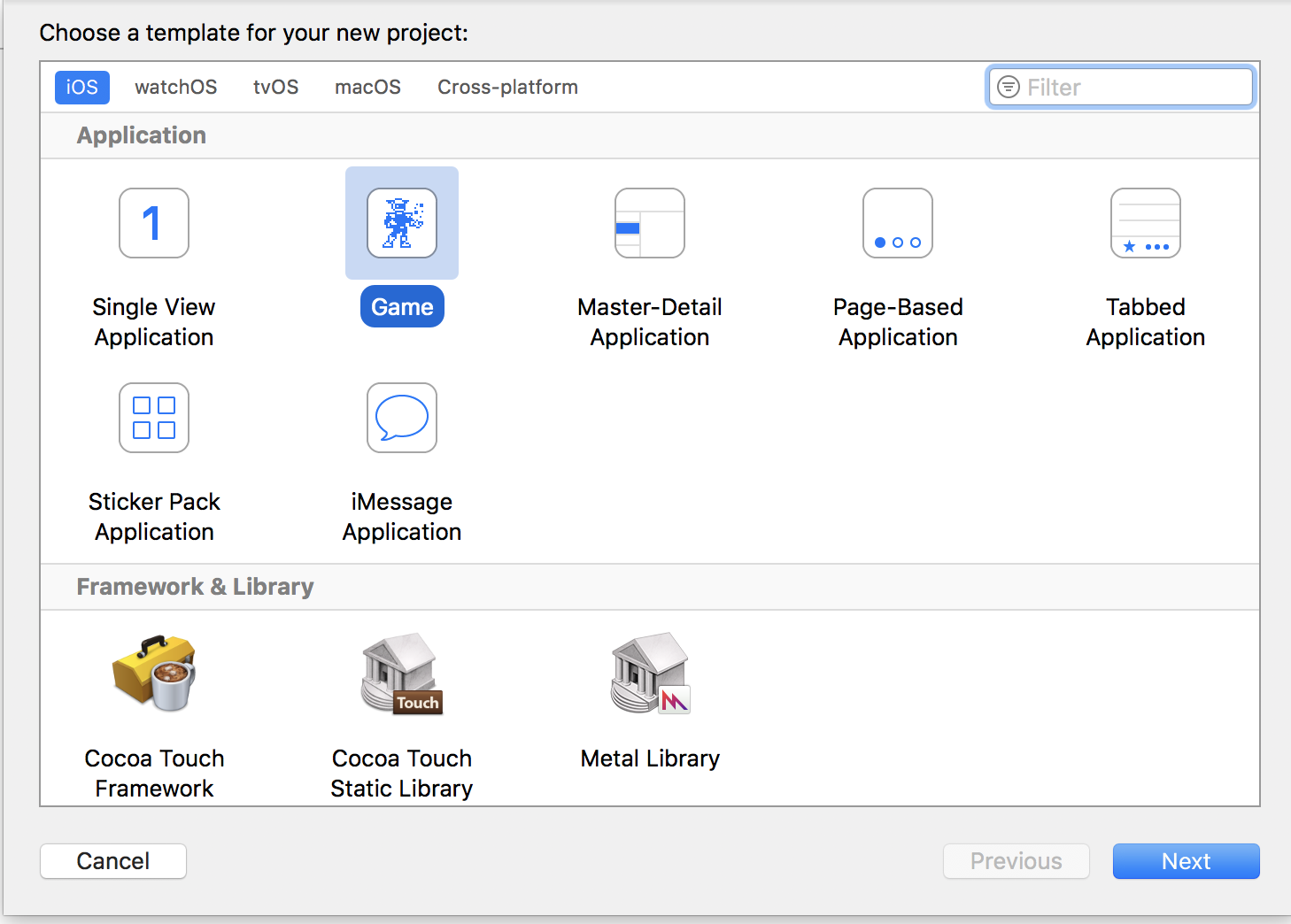
Task: Select the Single View Application template icon
Action: click(154, 223)
